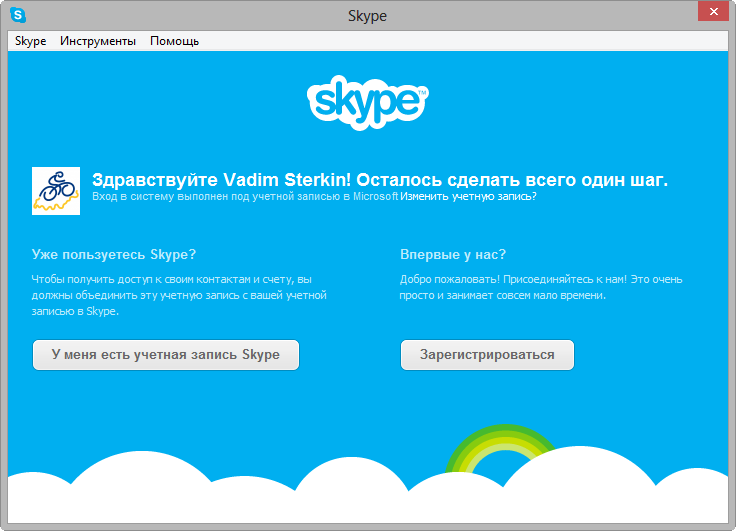Open the Инструменты menu

pyautogui.click(x=98, y=41)
